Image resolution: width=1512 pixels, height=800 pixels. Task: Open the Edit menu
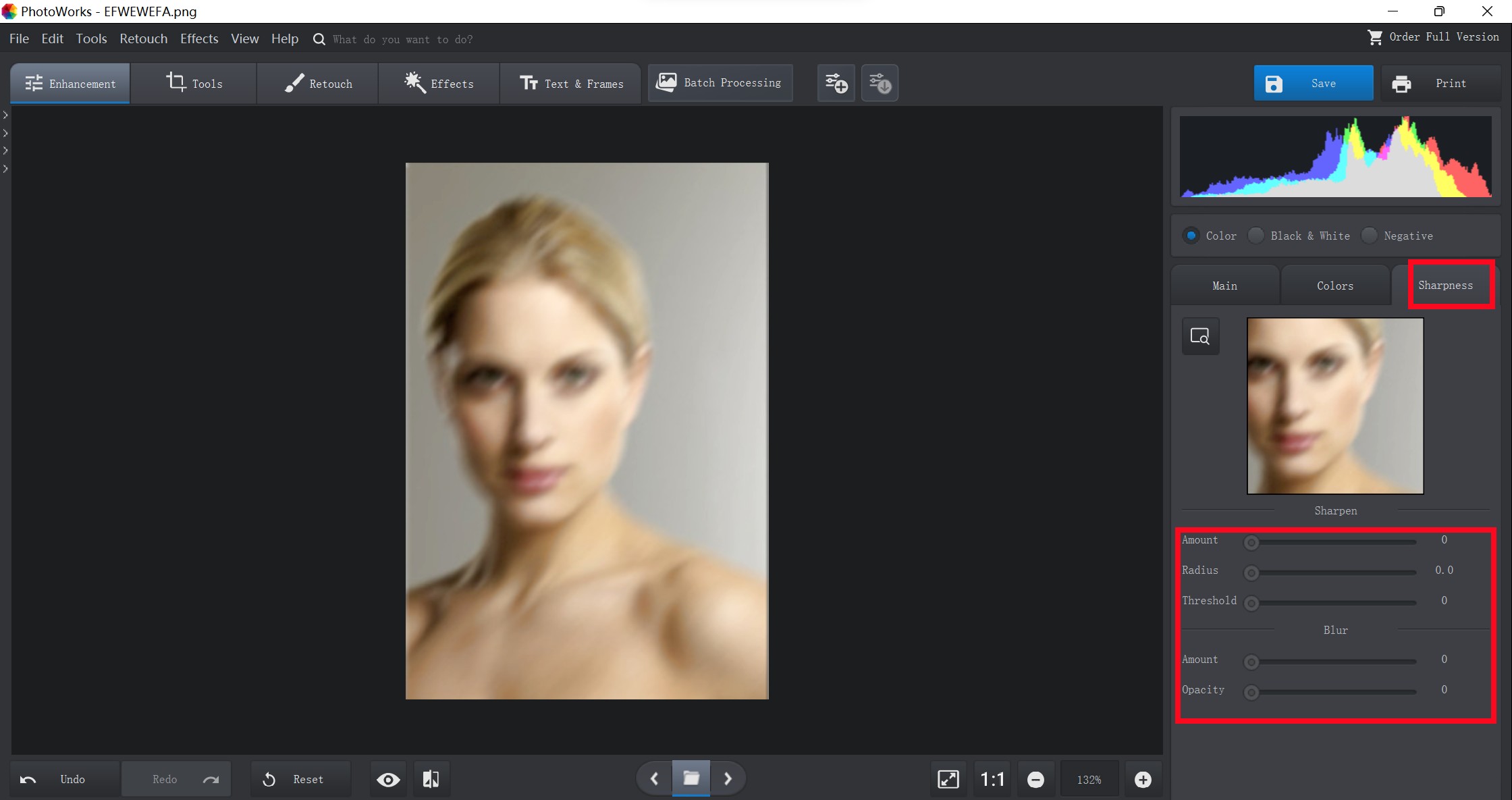click(x=52, y=38)
